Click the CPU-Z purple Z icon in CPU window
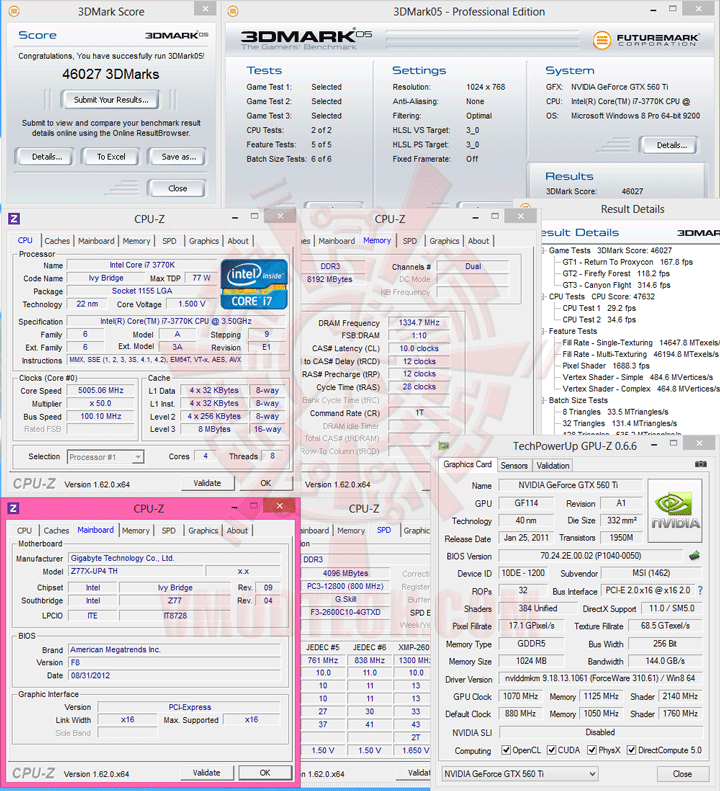Image resolution: width=720 pixels, height=791 pixels. tap(14, 218)
